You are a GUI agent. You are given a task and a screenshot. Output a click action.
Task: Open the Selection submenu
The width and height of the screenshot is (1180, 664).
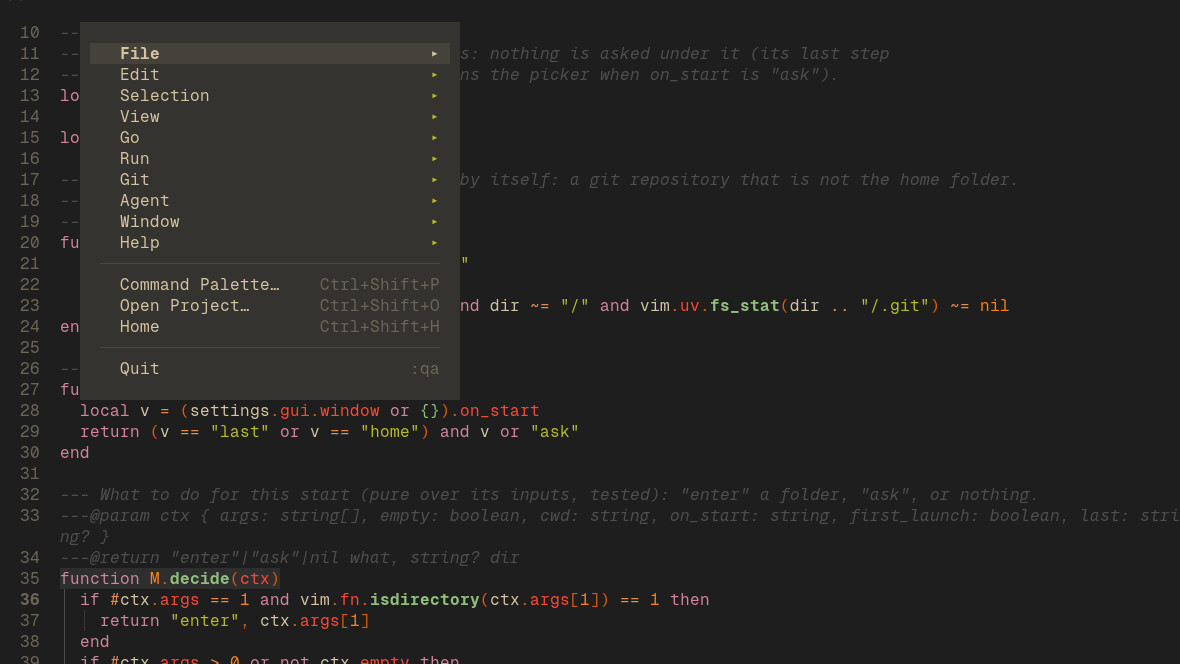[269, 96]
